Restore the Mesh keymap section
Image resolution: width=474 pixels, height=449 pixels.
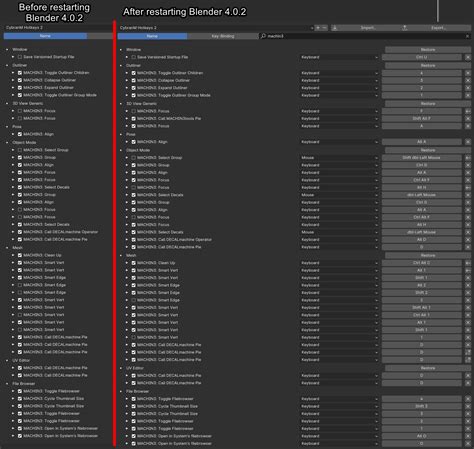[428, 255]
